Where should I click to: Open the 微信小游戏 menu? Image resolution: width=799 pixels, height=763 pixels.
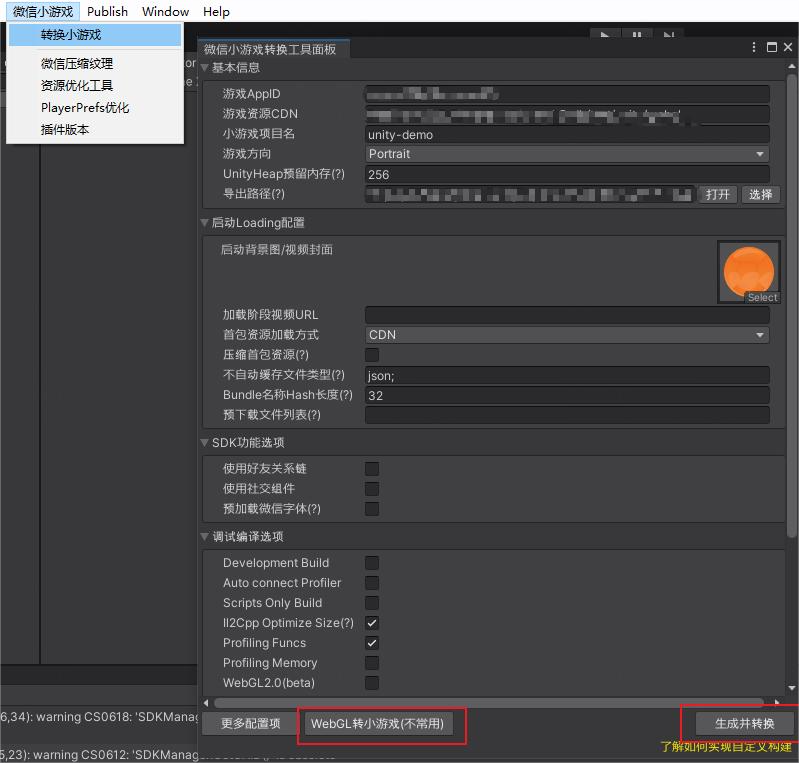click(43, 11)
